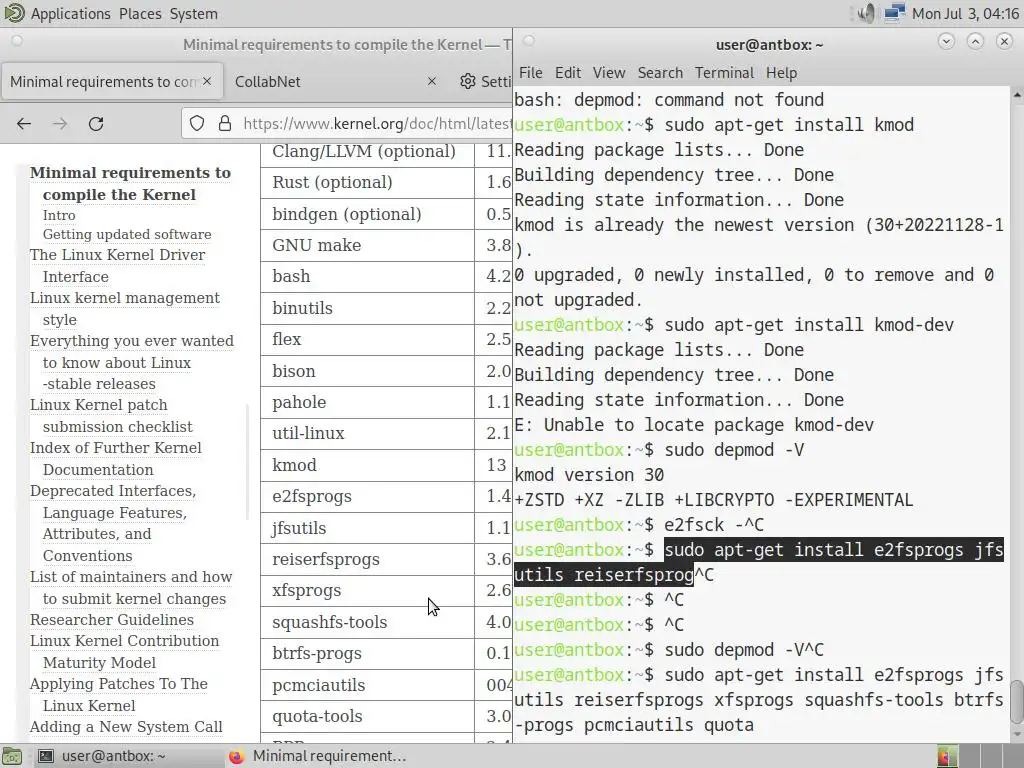Click the quota-tools table cell
Screen dimensions: 1024x768
[367, 716]
